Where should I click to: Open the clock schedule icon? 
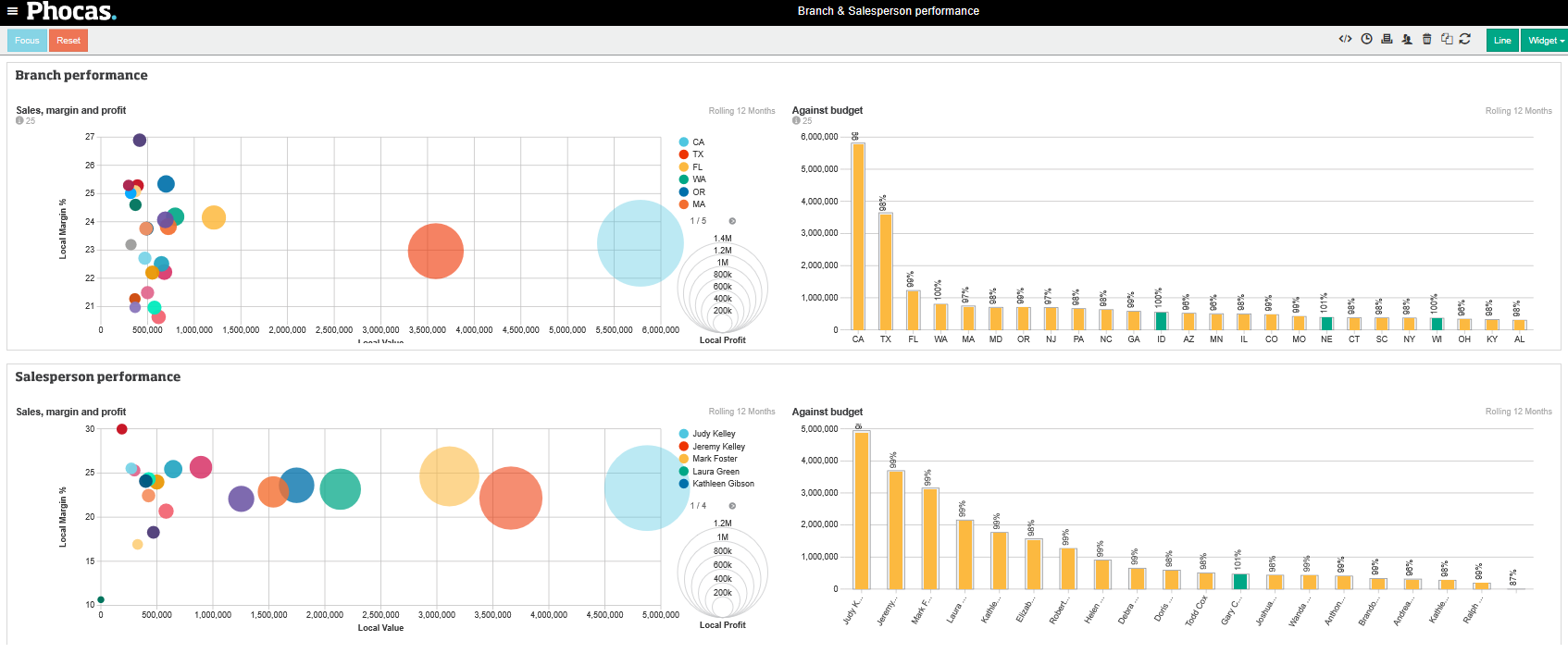point(1366,39)
